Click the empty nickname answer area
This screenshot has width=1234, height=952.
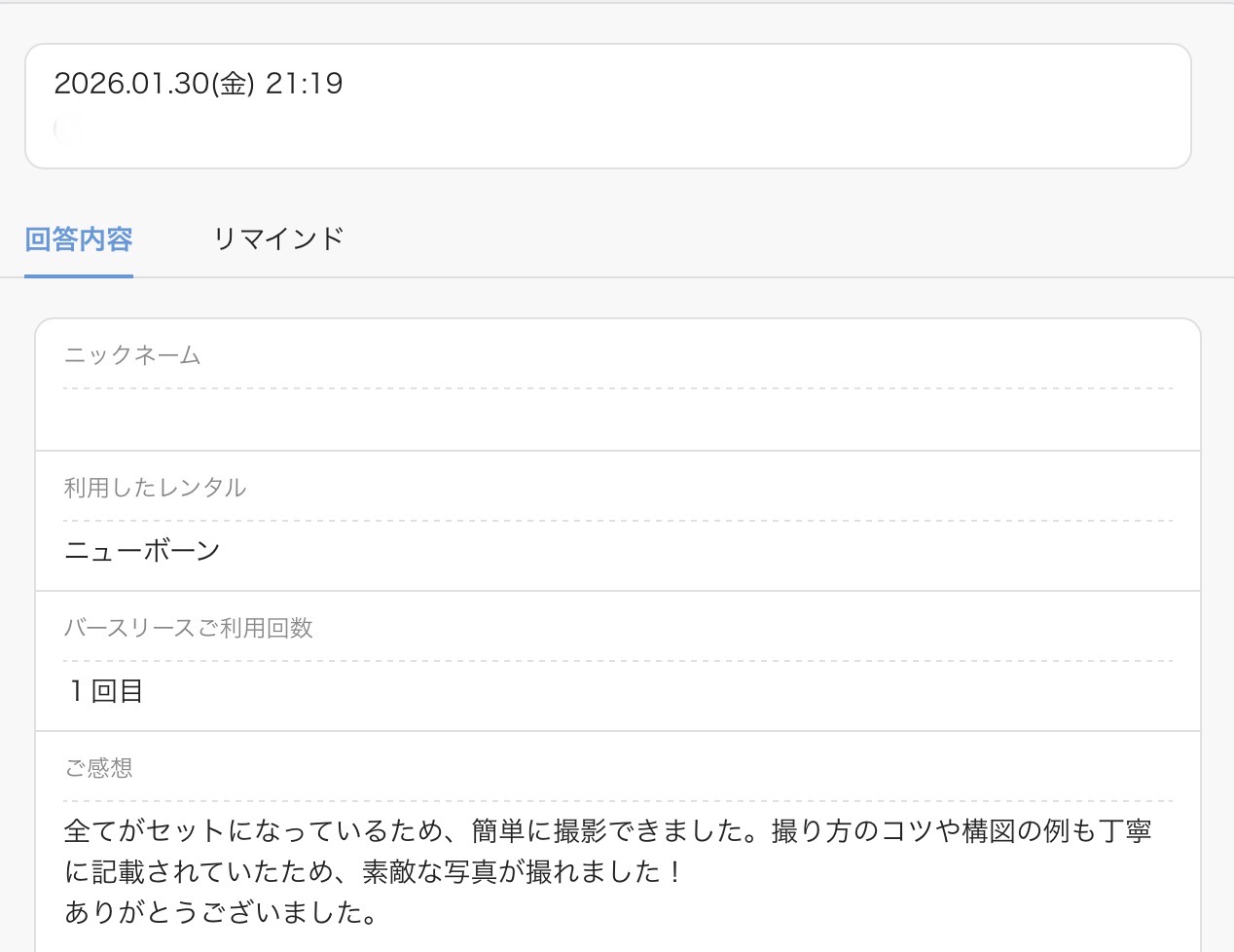click(x=617, y=420)
